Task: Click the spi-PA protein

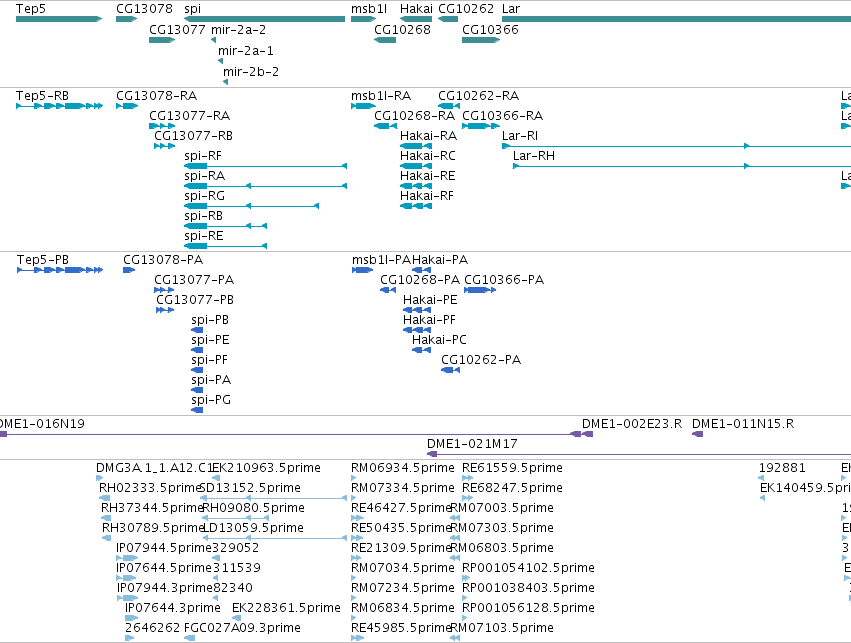Action: click(197, 390)
